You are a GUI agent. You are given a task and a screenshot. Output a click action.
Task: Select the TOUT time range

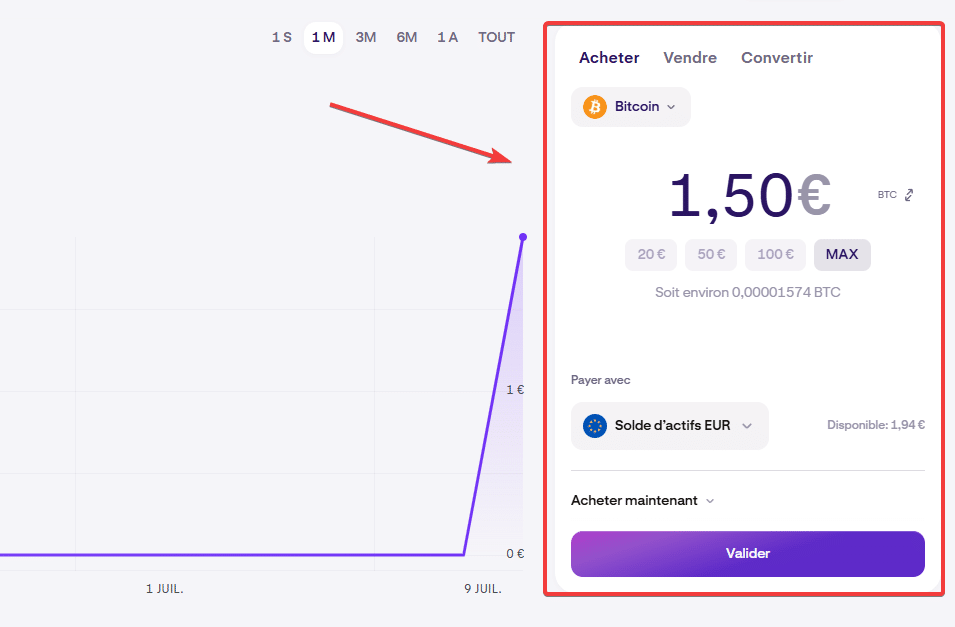[496, 37]
